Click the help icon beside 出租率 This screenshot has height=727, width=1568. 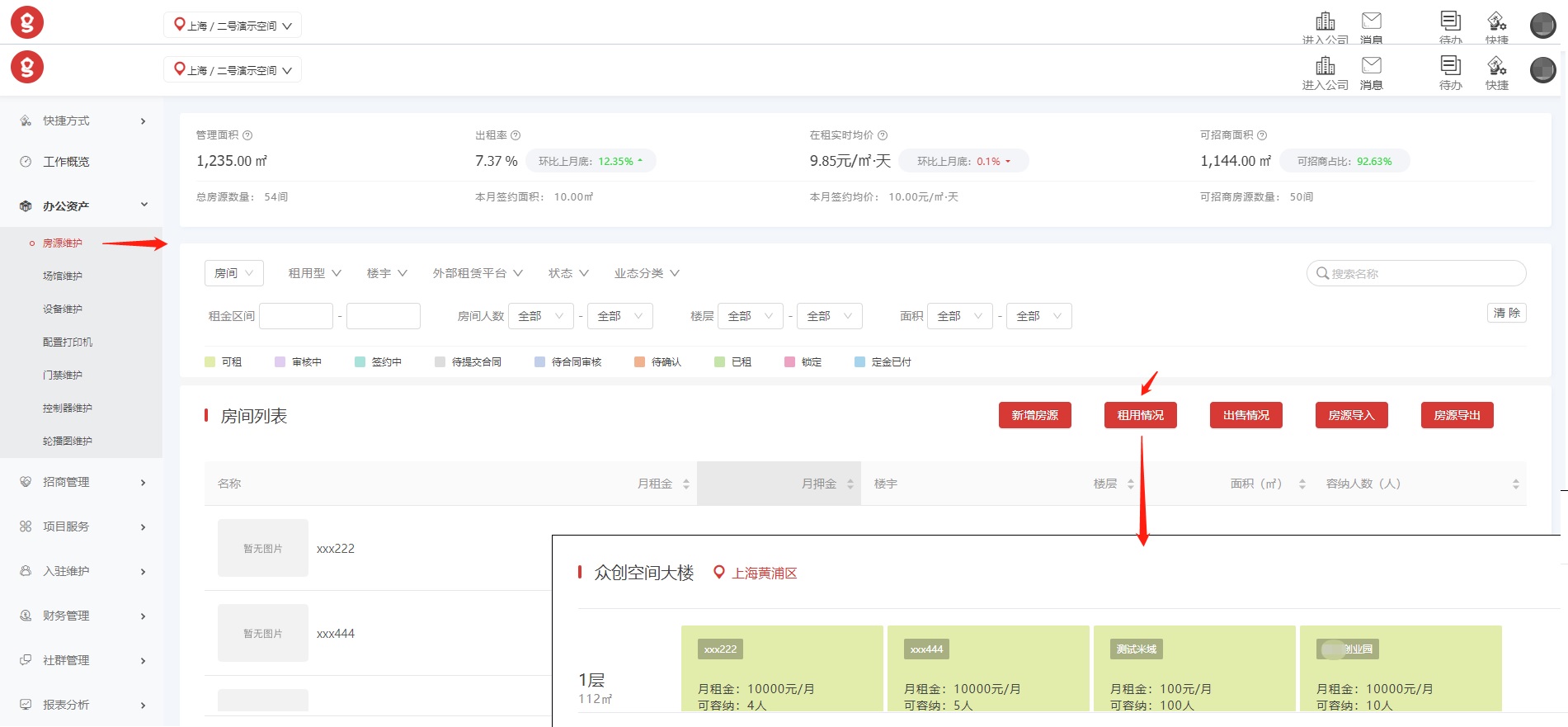pos(516,135)
